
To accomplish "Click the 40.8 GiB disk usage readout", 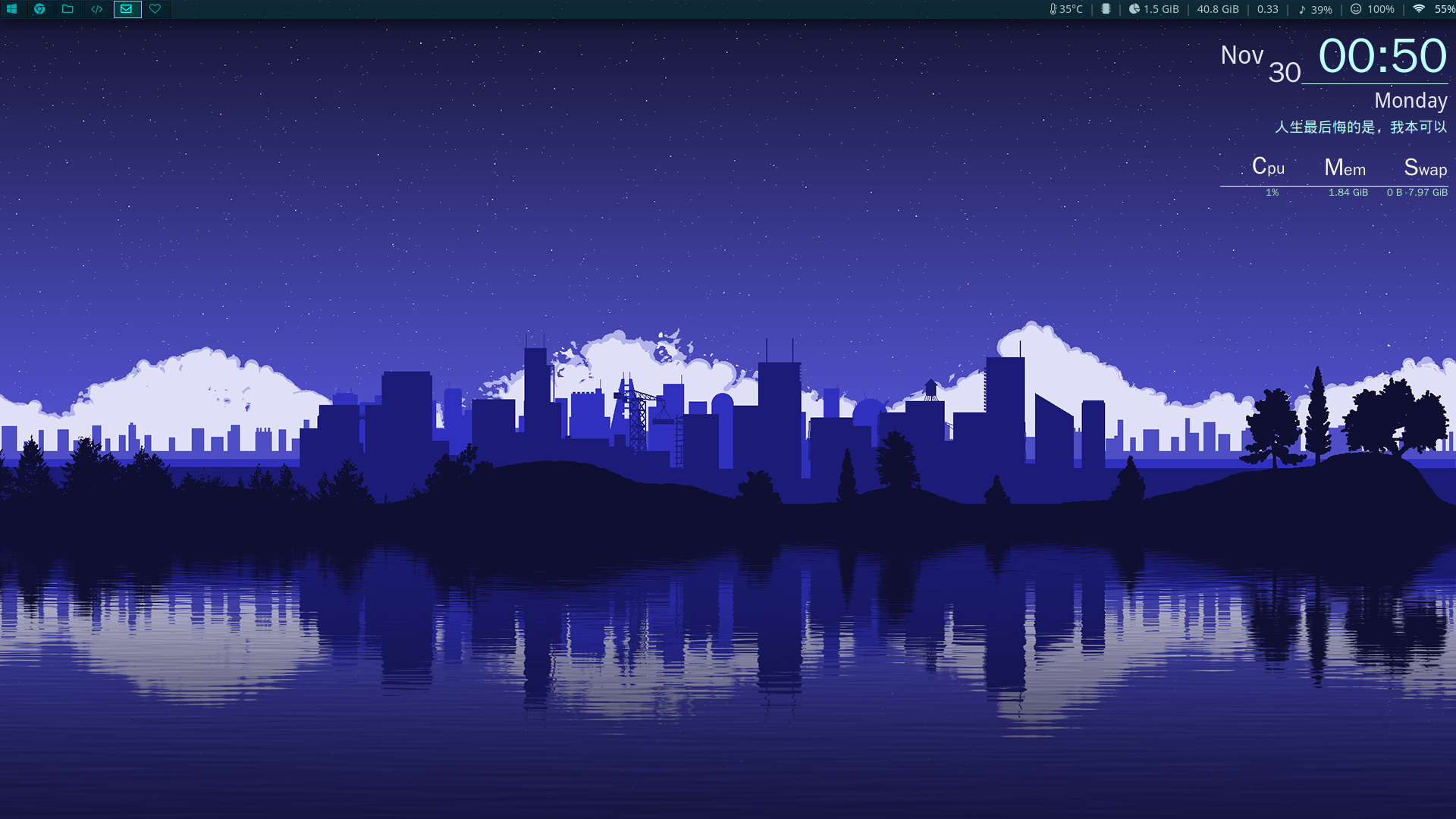I will tap(1217, 9).
